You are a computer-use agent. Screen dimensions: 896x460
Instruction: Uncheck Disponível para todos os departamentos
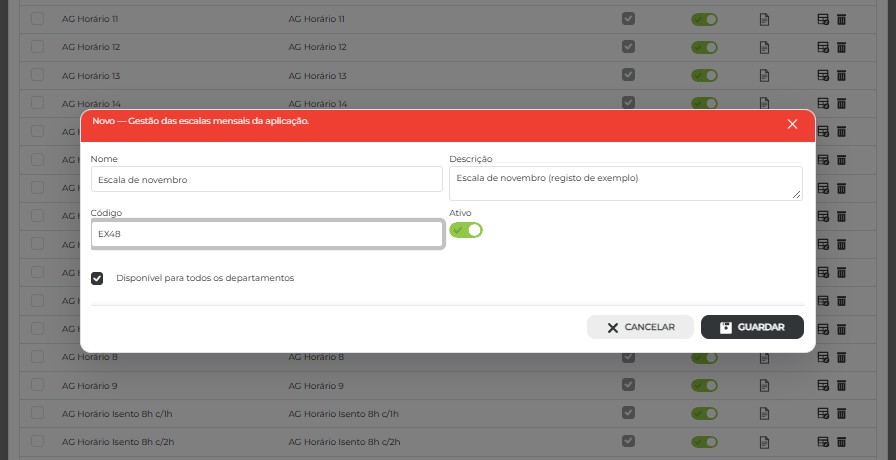[x=97, y=278]
